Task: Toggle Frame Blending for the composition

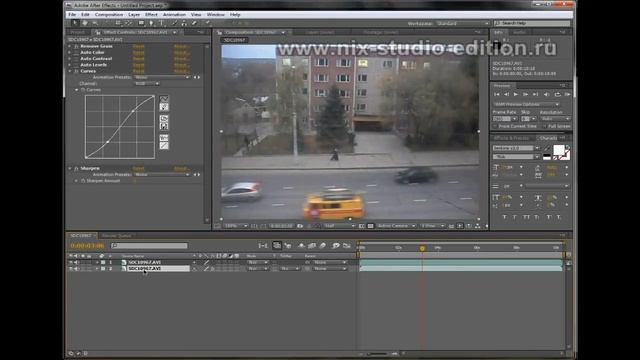Action: [x=312, y=245]
